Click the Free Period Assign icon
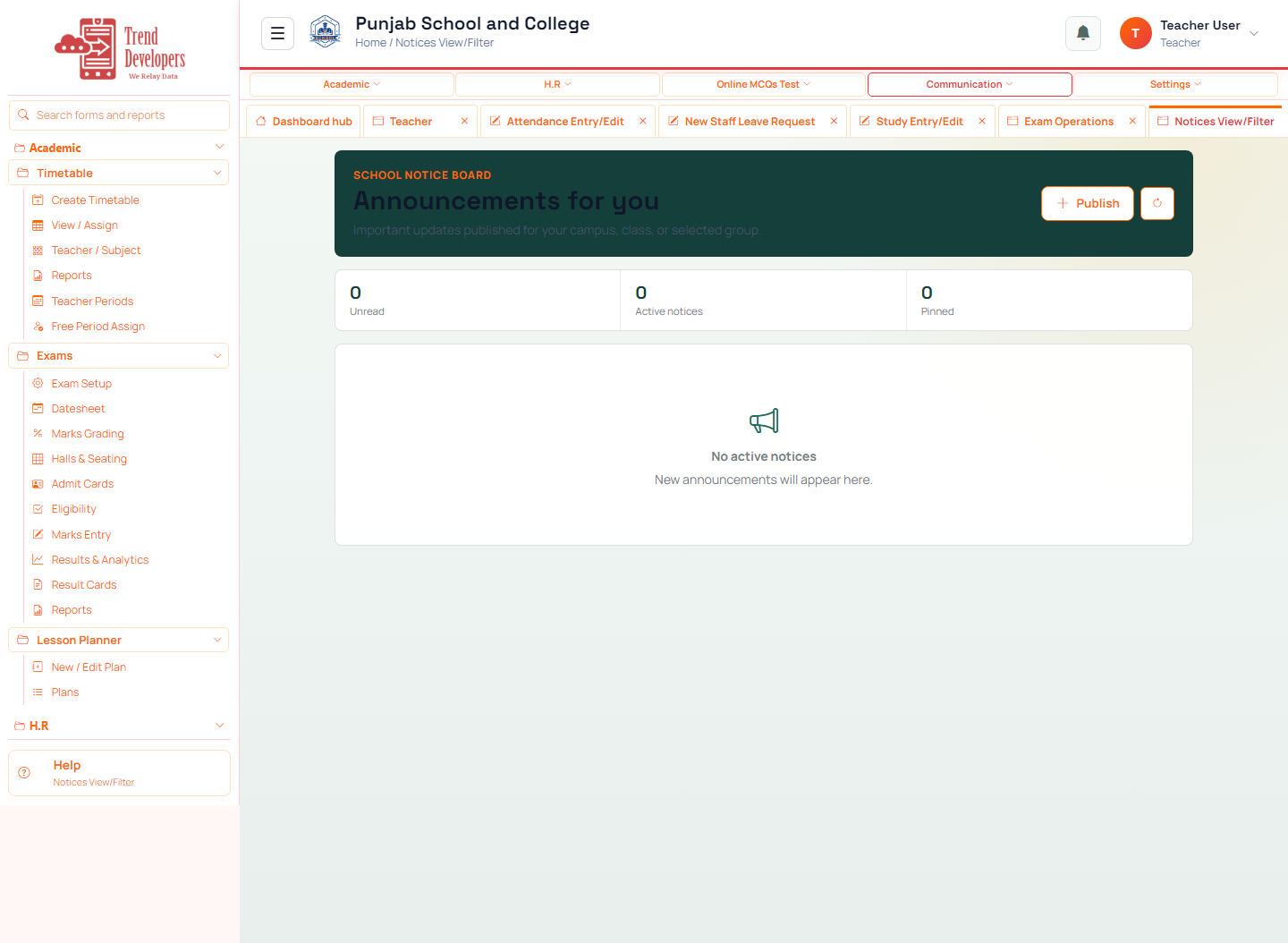This screenshot has height=943, width=1288. pyautogui.click(x=38, y=327)
